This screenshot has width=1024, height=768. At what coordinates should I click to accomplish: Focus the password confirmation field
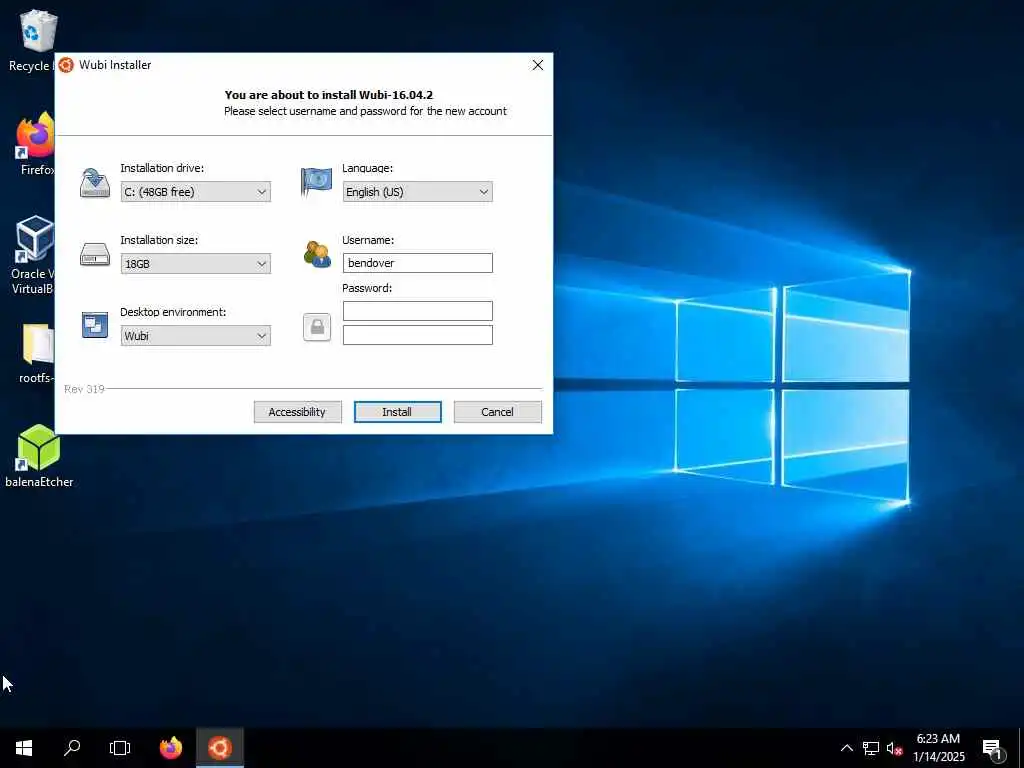click(417, 335)
